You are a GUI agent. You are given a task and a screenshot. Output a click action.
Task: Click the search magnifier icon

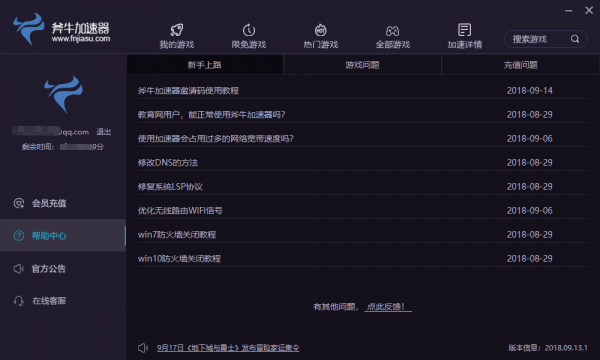(575, 39)
